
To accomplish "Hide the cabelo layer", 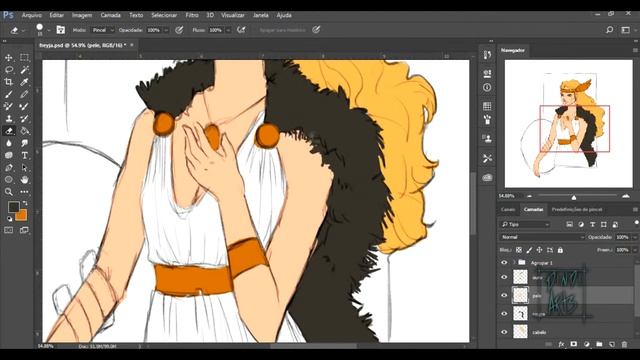I will point(504,332).
